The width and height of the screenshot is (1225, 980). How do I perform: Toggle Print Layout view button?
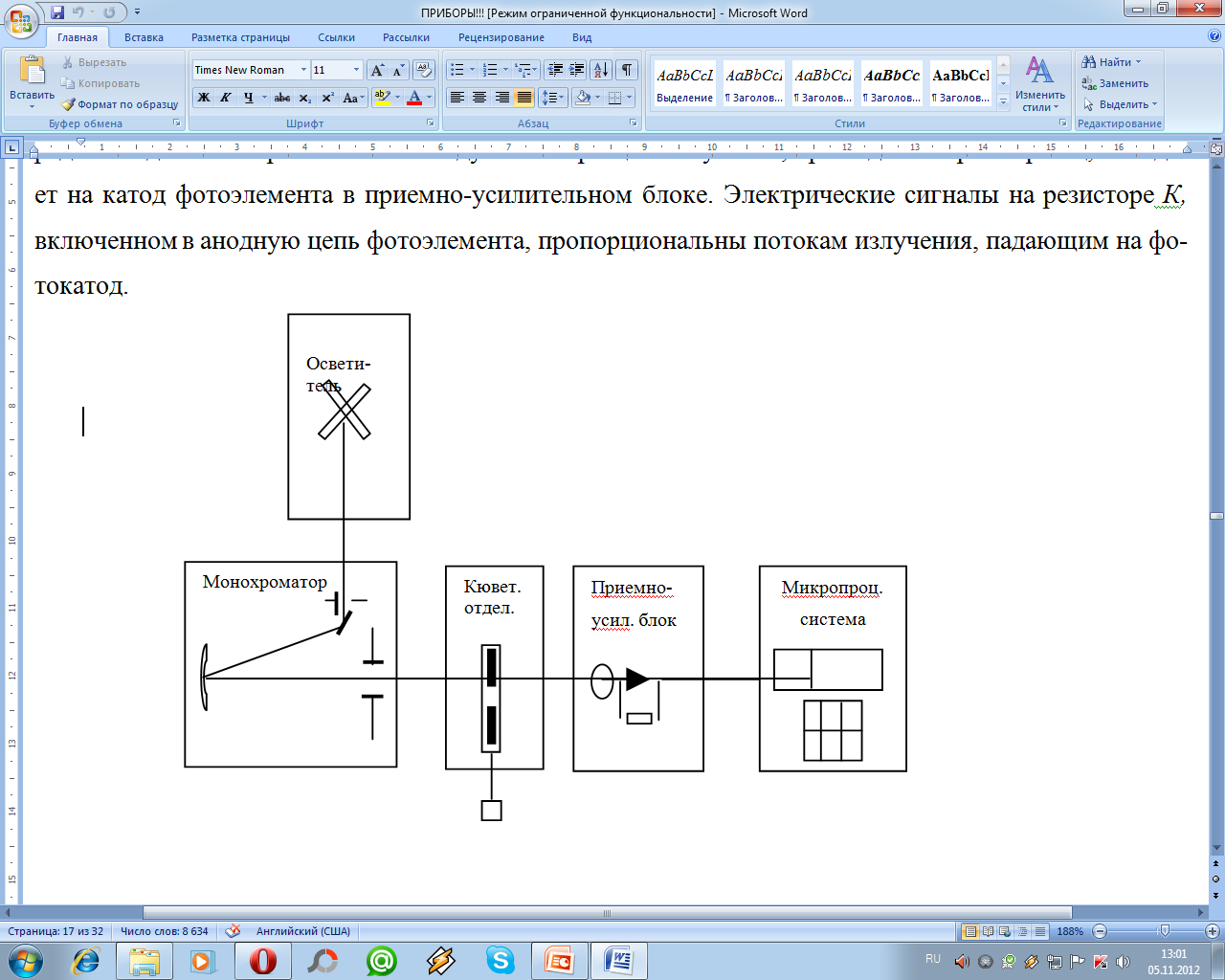coord(970,931)
